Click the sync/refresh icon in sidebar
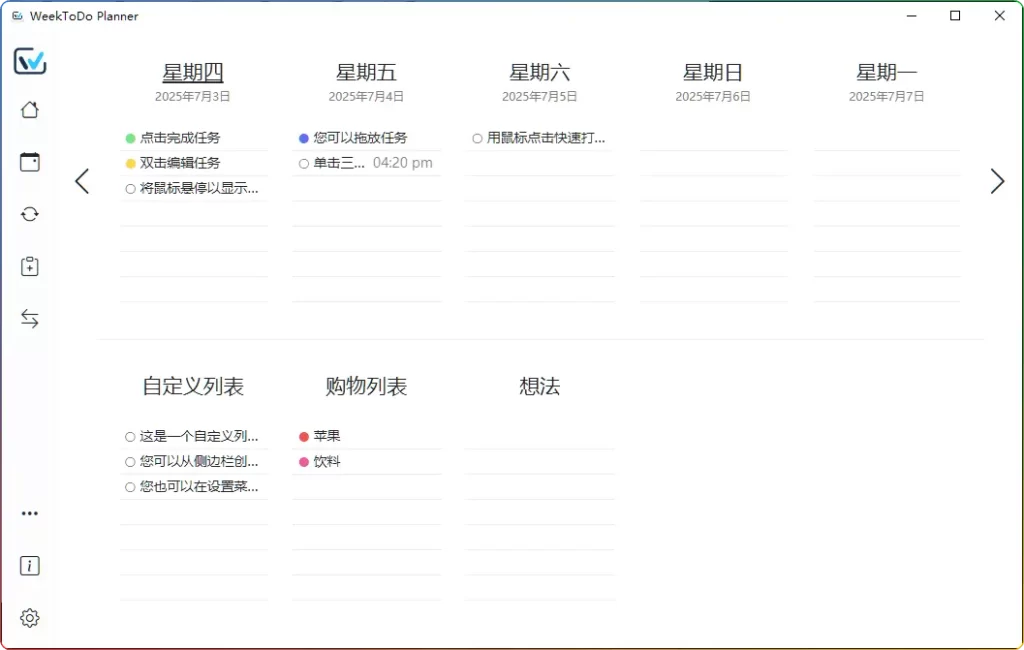The image size is (1024, 650). [30, 214]
